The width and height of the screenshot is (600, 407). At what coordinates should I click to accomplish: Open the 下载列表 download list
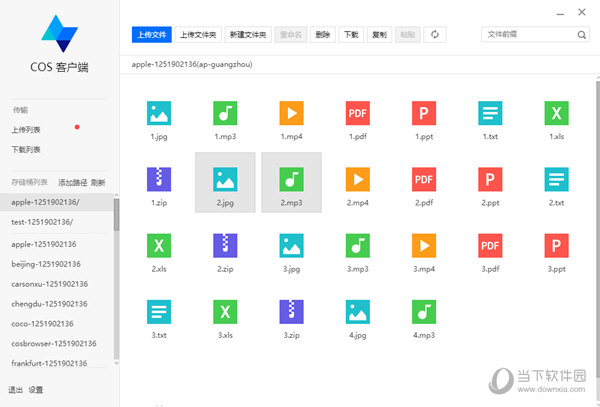pos(26,150)
